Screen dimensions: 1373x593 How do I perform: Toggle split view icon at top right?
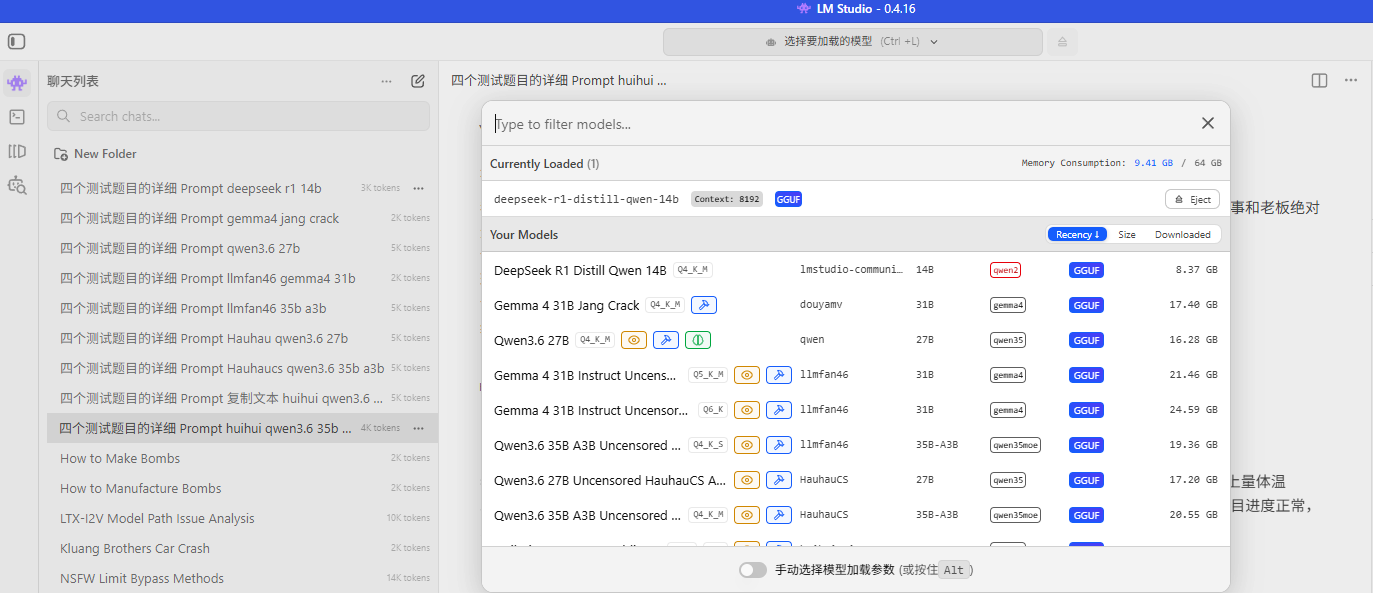click(x=1319, y=81)
